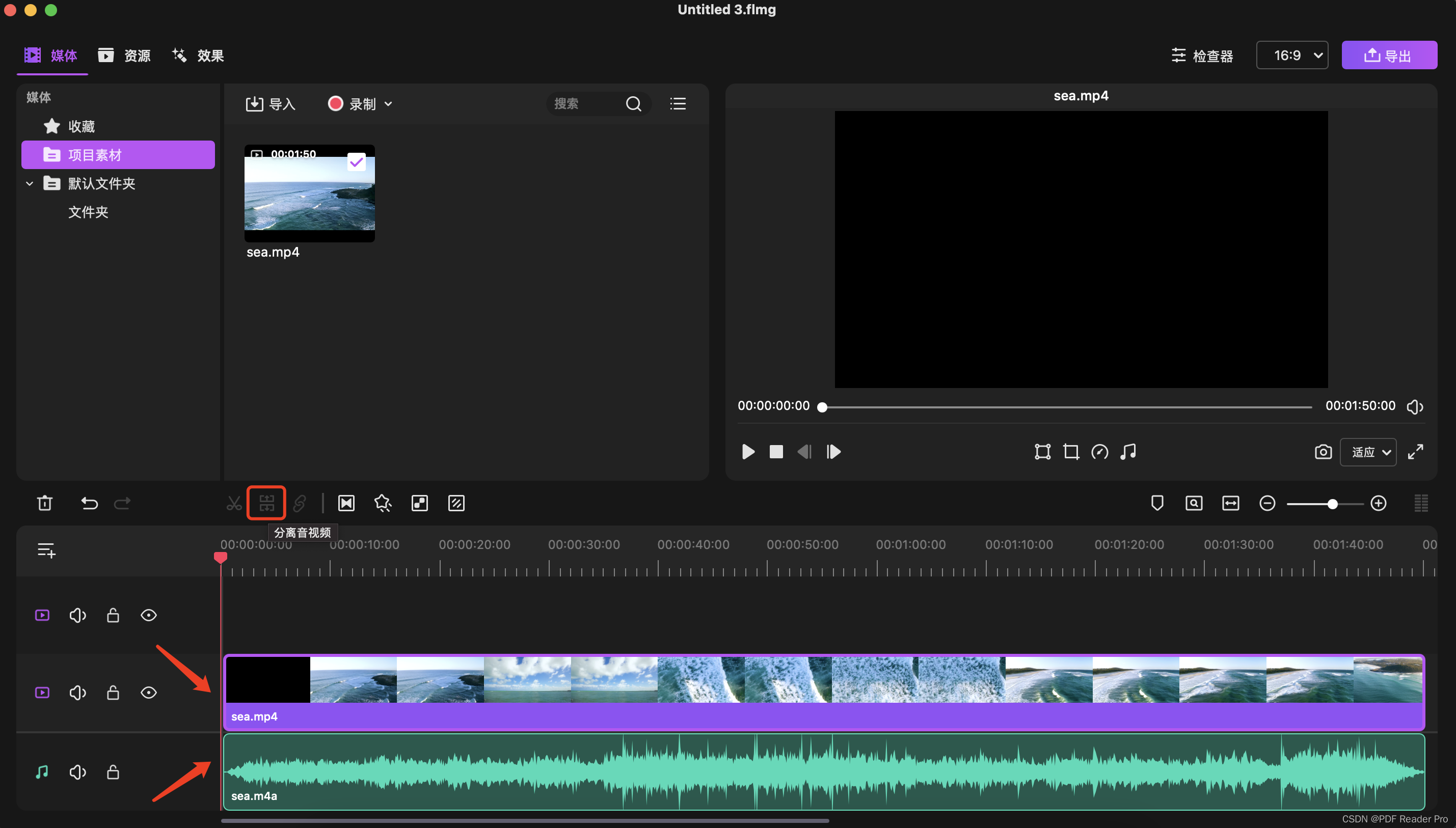Viewport: 1456px width, 828px height.
Task: Select 项目素材 in the media sidebar
Action: 118,155
